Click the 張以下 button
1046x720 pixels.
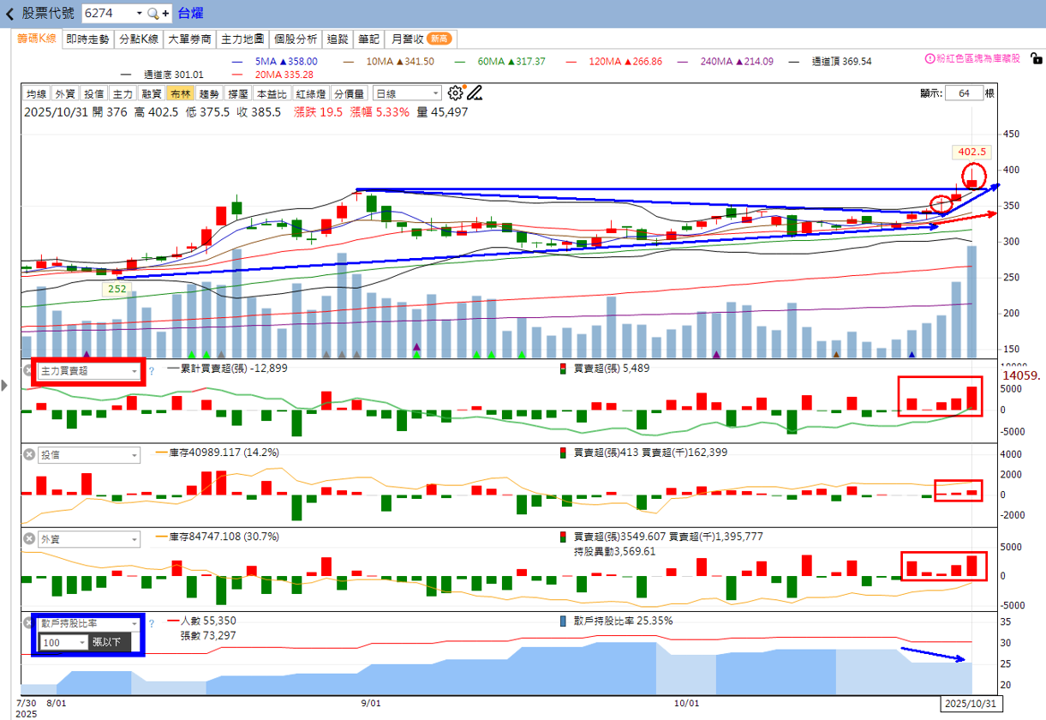click(x=108, y=642)
